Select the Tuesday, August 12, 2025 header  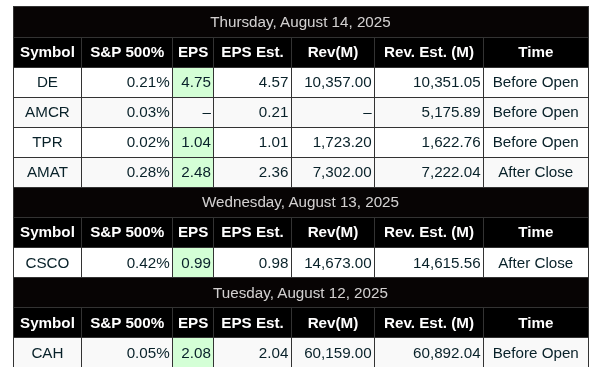301,293
